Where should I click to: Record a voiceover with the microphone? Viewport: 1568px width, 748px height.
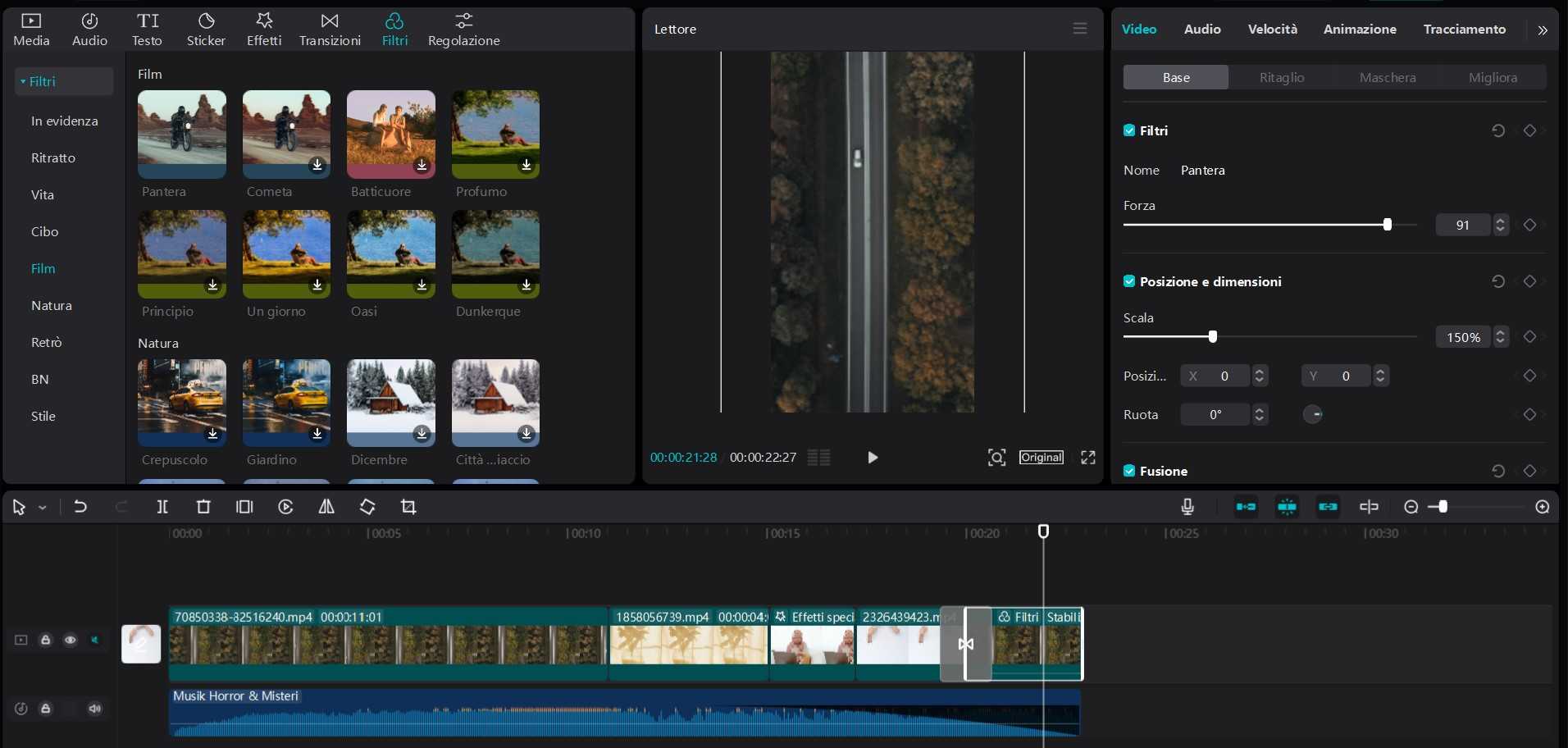tap(1187, 507)
